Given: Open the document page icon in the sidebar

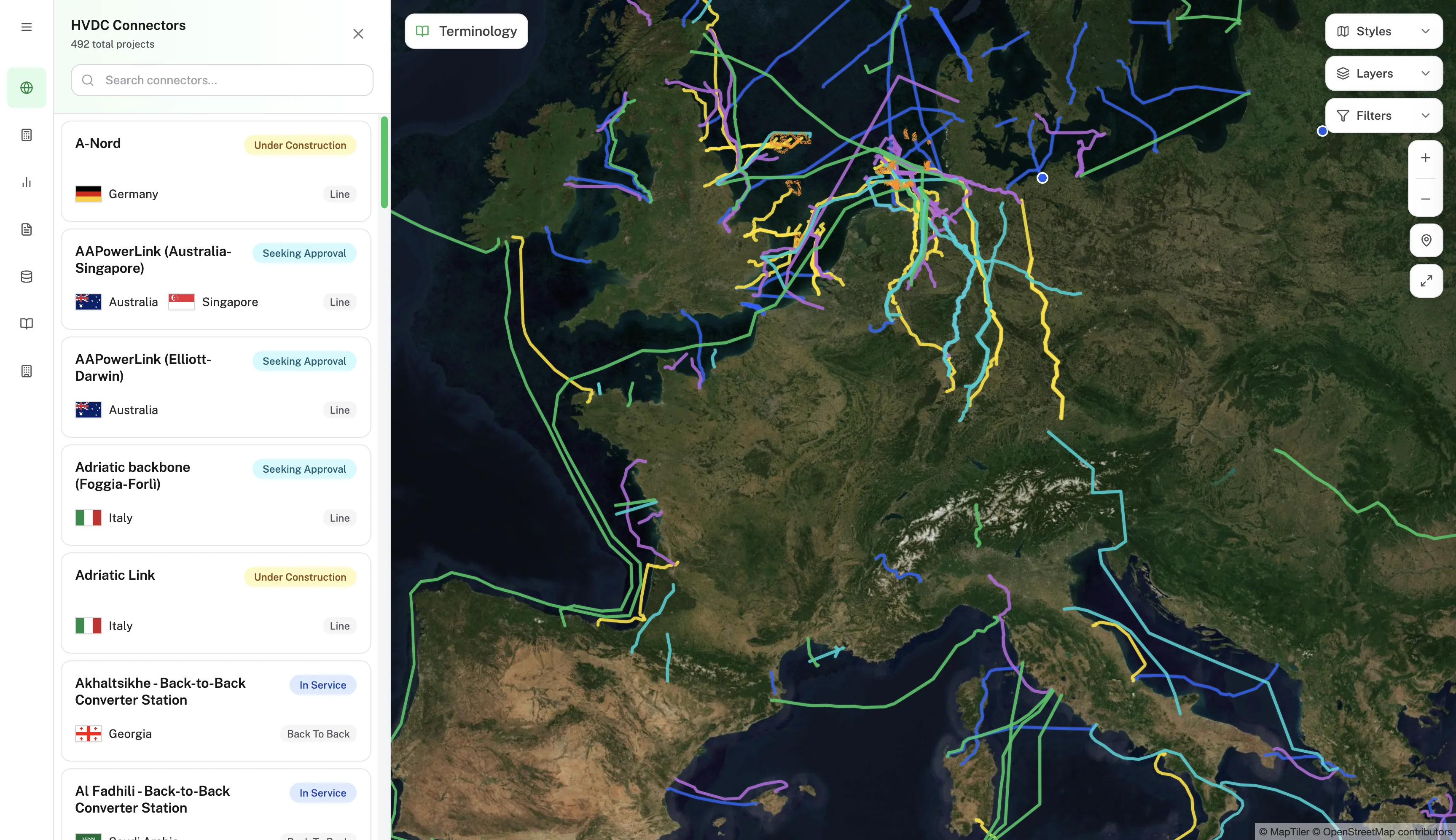Looking at the screenshot, I should 27,230.
